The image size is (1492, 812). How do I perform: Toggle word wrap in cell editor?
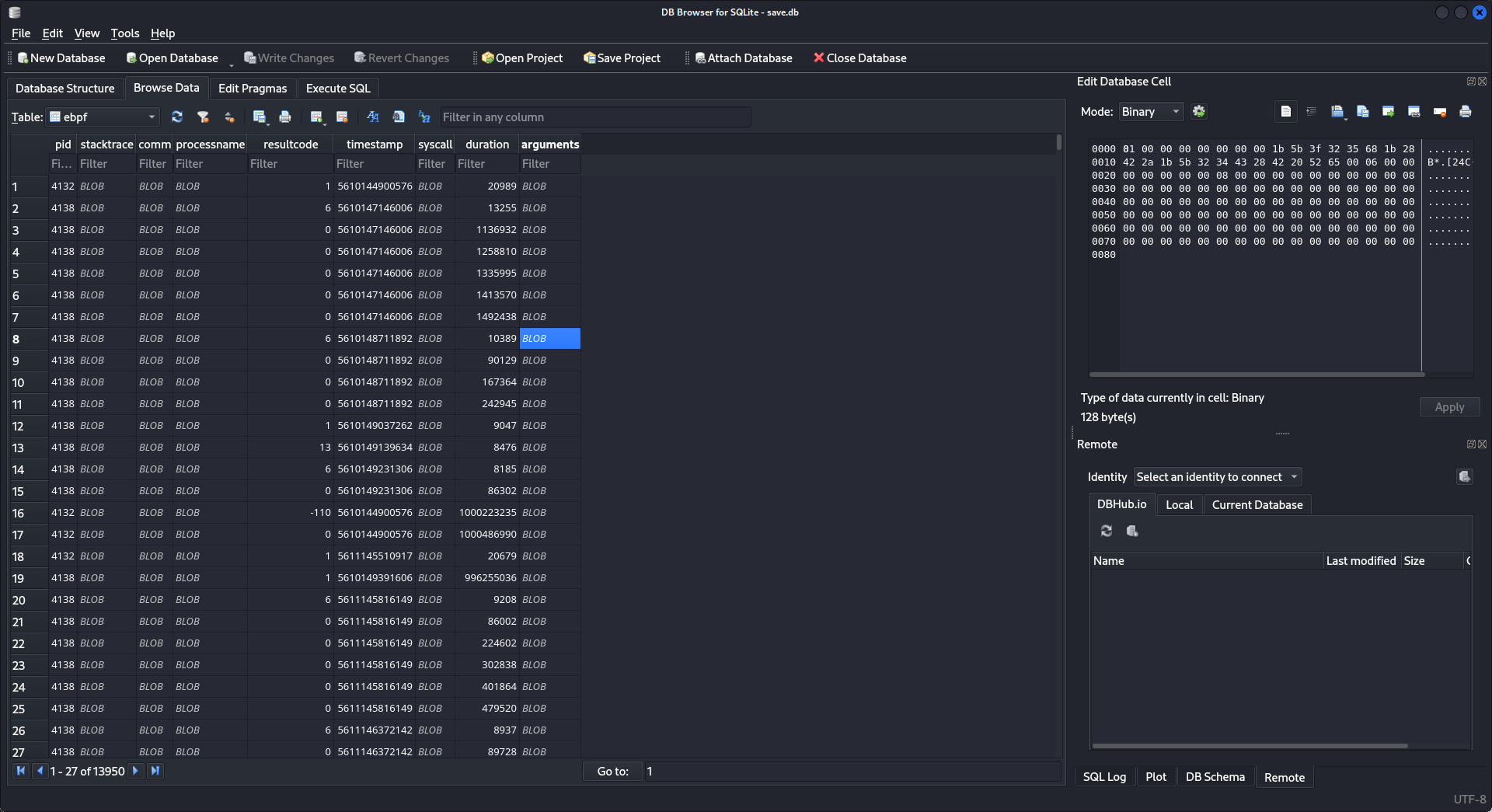[1286, 111]
